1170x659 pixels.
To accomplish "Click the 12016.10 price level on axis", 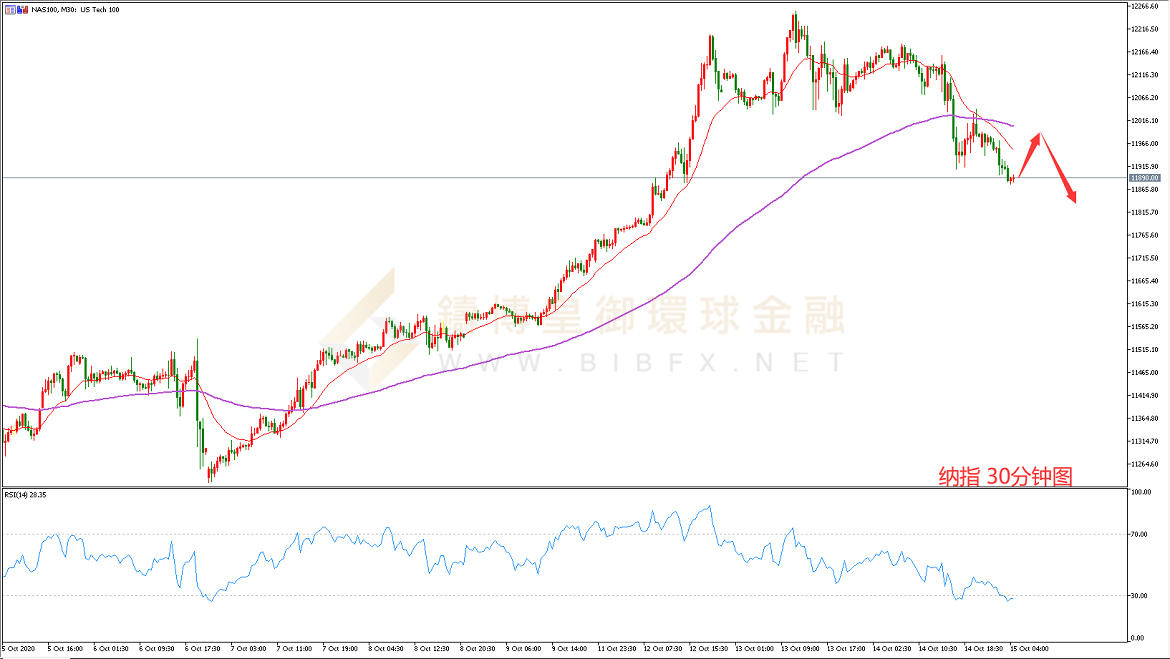I will [1143, 121].
